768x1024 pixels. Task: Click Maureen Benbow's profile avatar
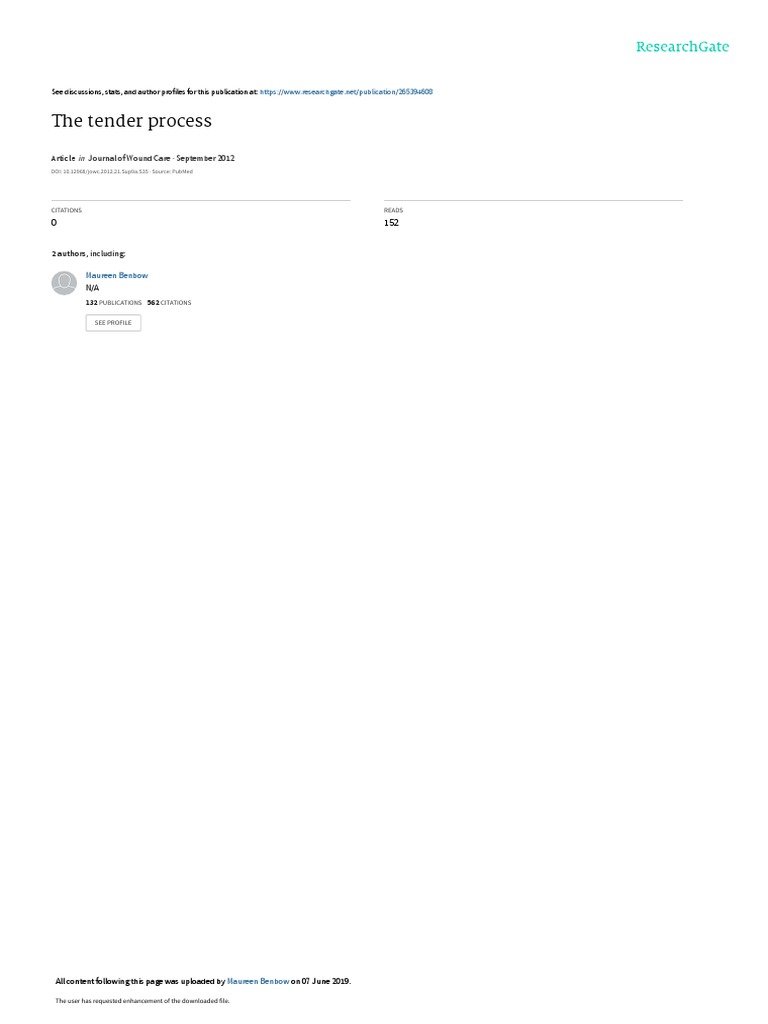64,283
